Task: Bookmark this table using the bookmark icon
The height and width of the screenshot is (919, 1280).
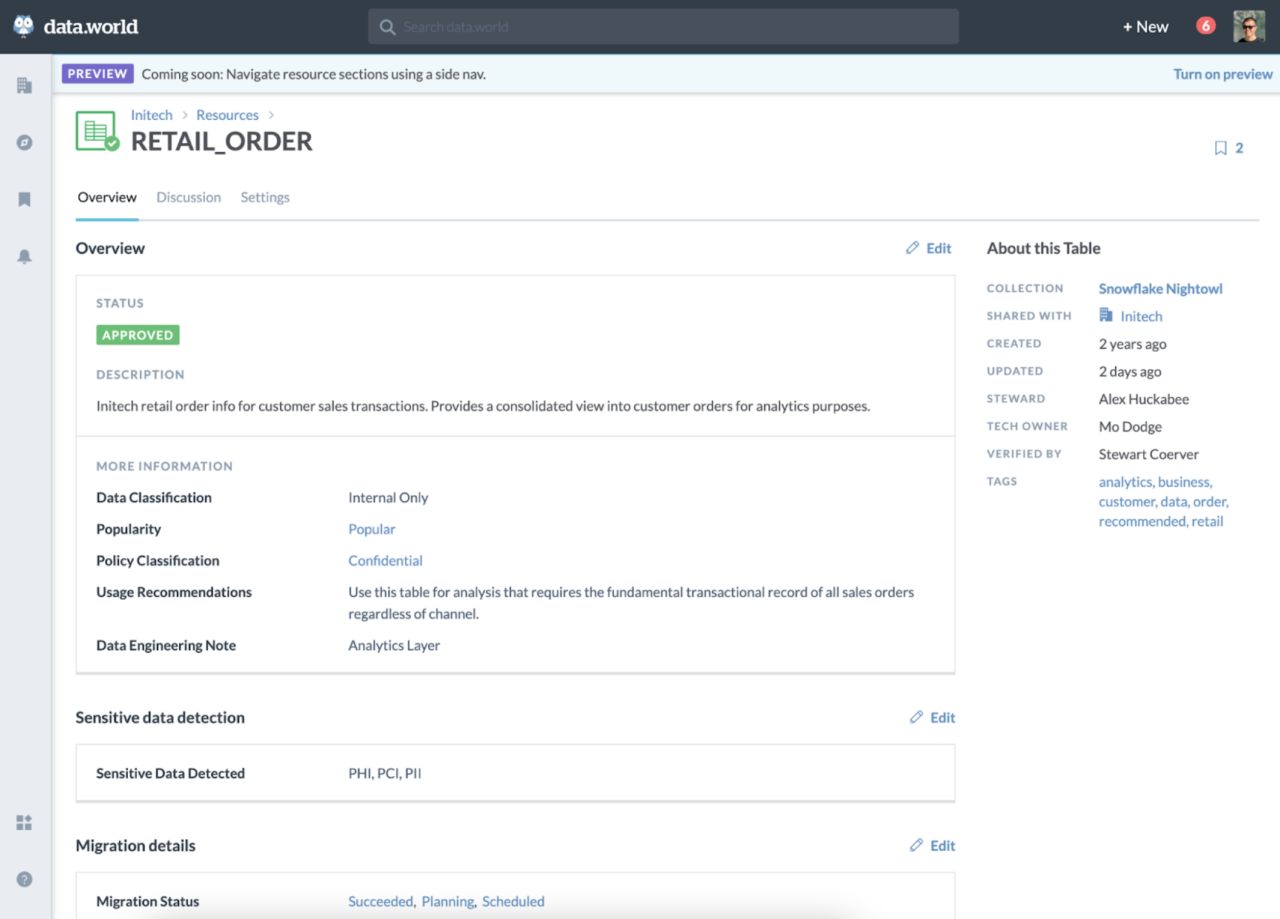Action: pos(1220,148)
